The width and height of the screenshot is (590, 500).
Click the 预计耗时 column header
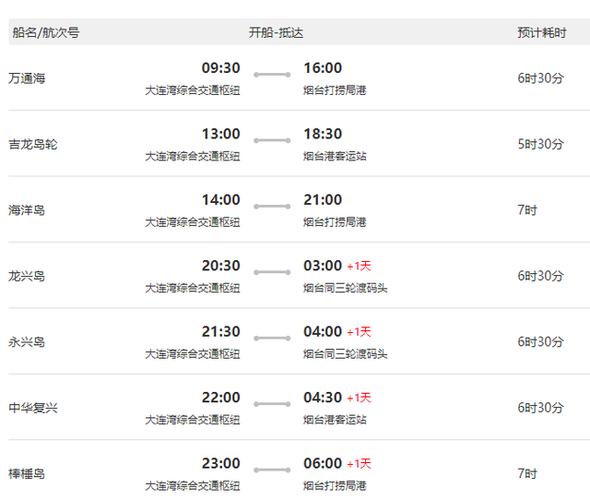tap(542, 33)
